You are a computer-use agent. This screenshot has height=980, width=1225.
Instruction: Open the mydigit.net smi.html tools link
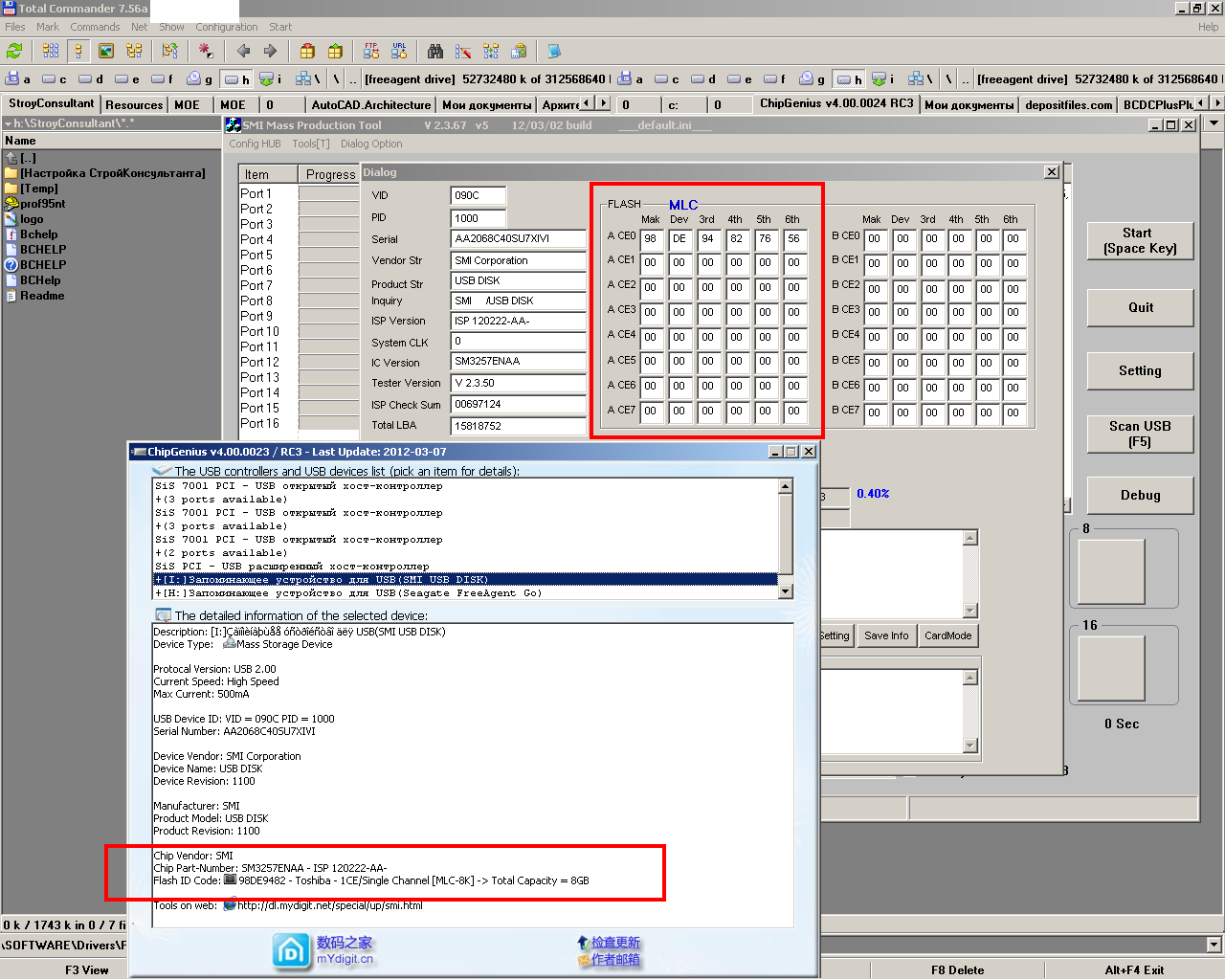pos(329,905)
